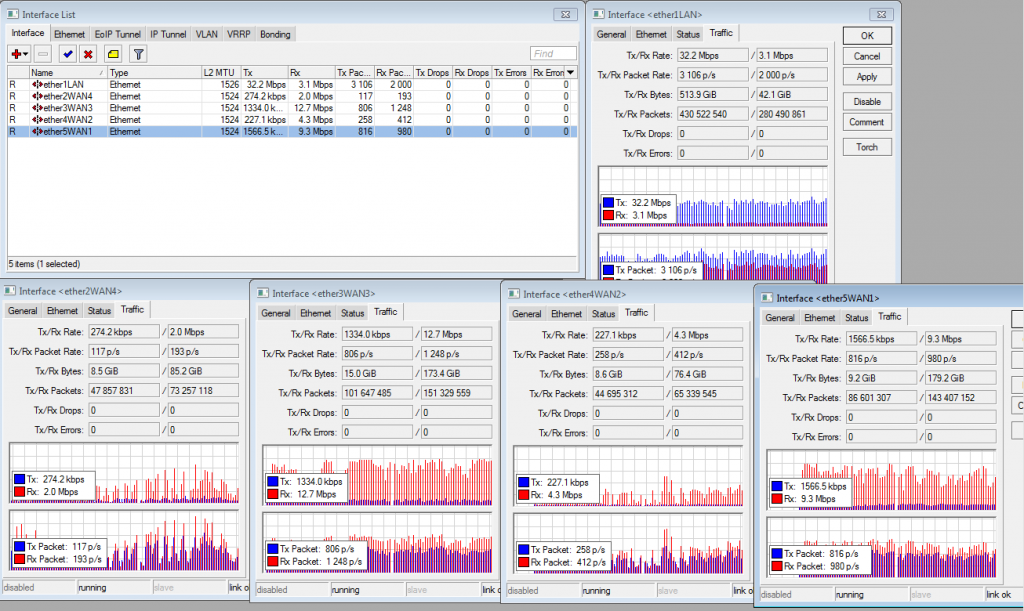Open the Ethernet tab in Interface List
This screenshot has width=1024, height=611.
pos(69,34)
